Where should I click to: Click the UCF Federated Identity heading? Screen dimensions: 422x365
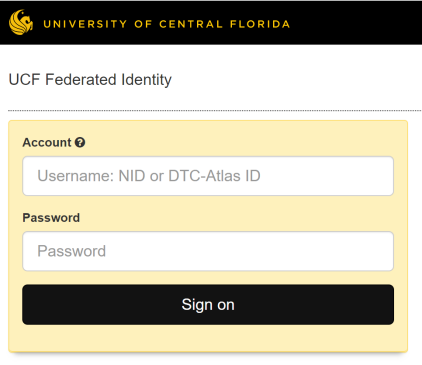click(90, 80)
